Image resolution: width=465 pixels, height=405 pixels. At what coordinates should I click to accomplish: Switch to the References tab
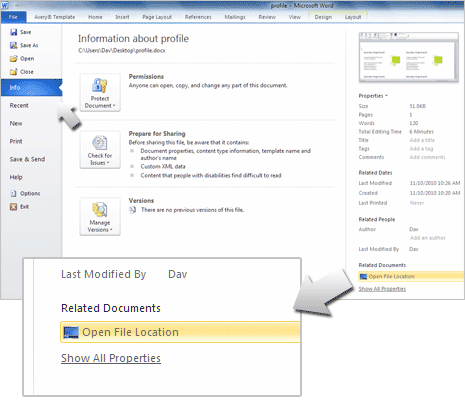tap(198, 17)
